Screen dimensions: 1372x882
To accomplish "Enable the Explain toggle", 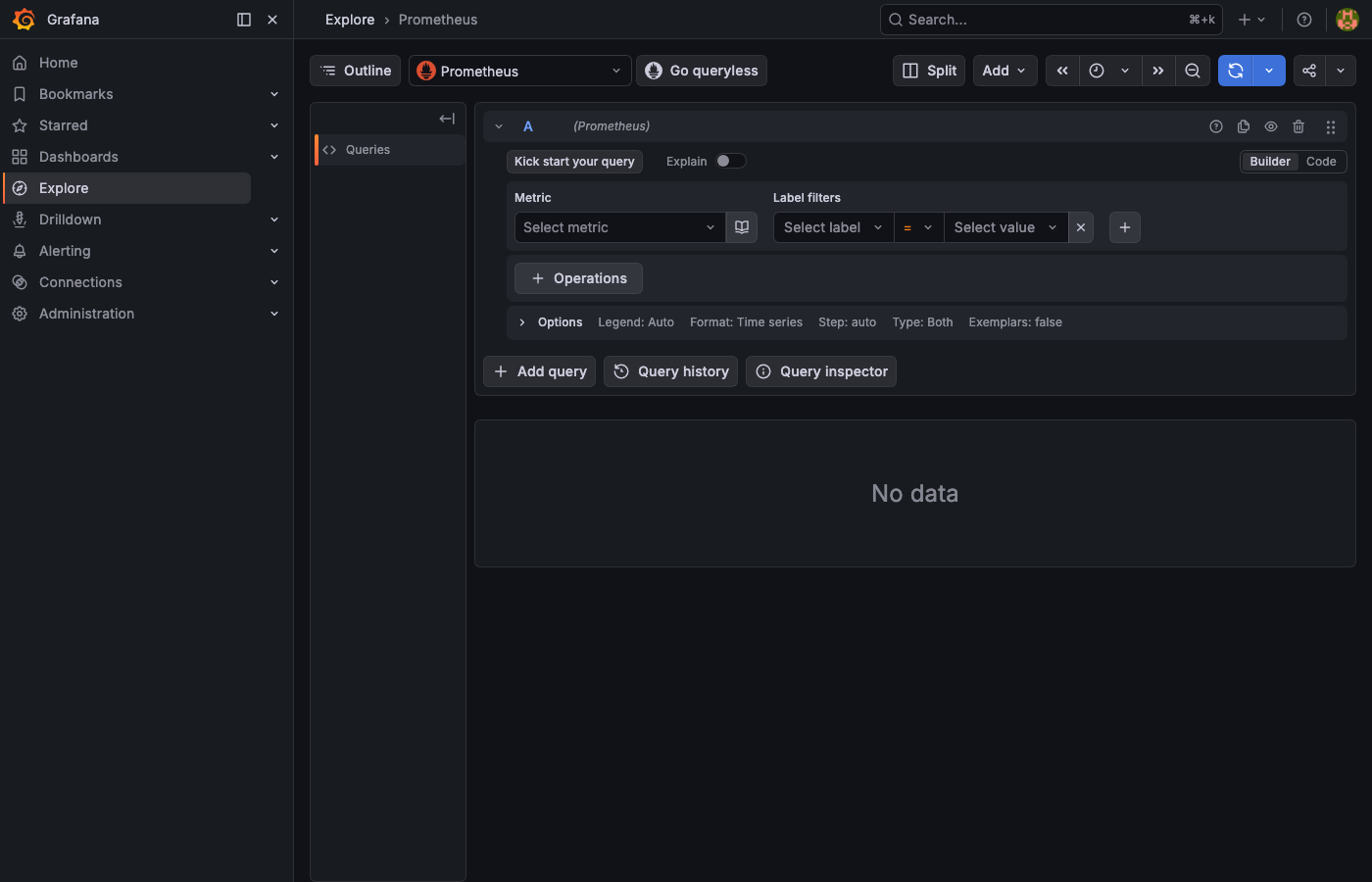I will coord(730,160).
